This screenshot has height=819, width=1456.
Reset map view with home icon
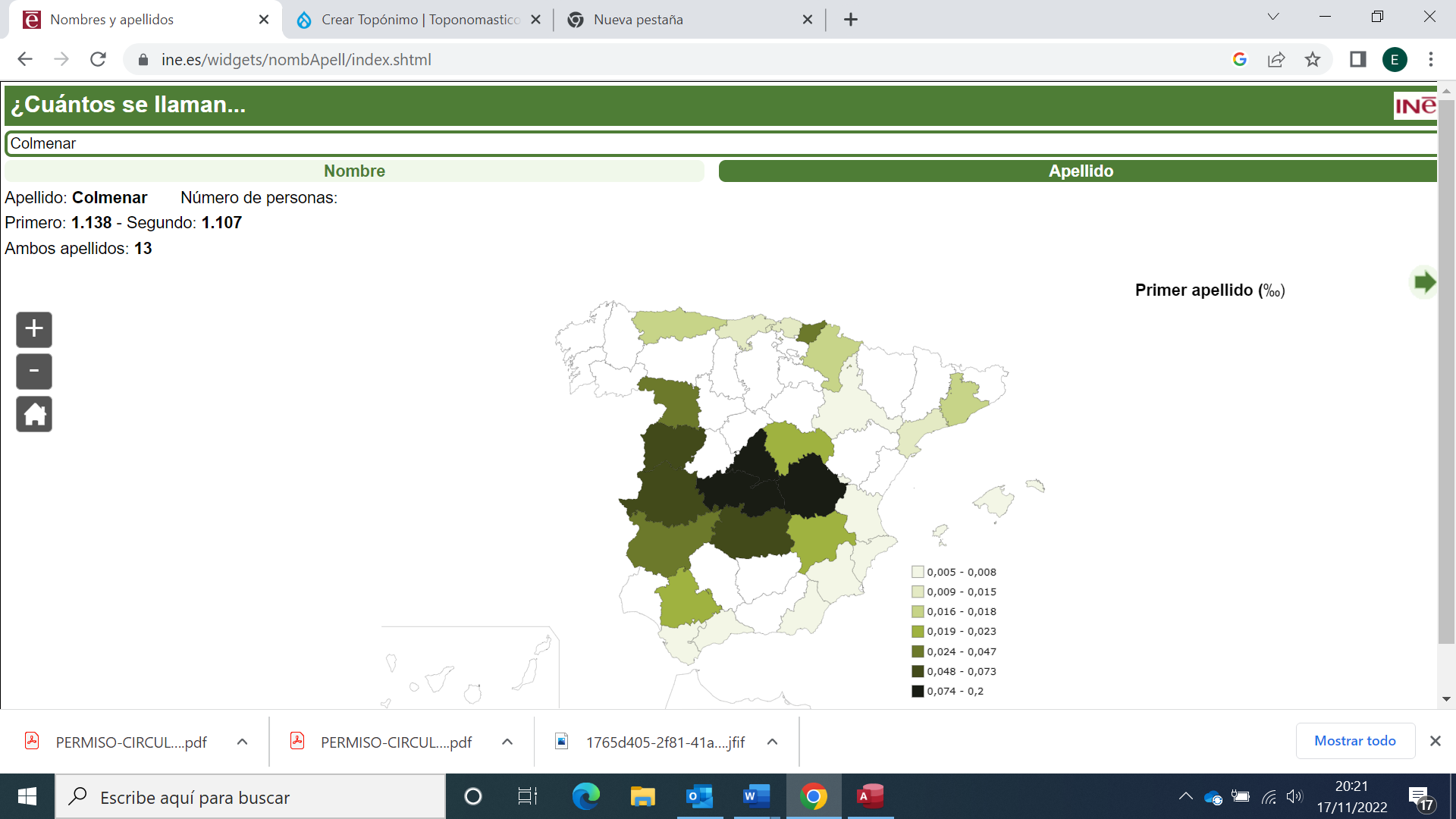(x=34, y=414)
